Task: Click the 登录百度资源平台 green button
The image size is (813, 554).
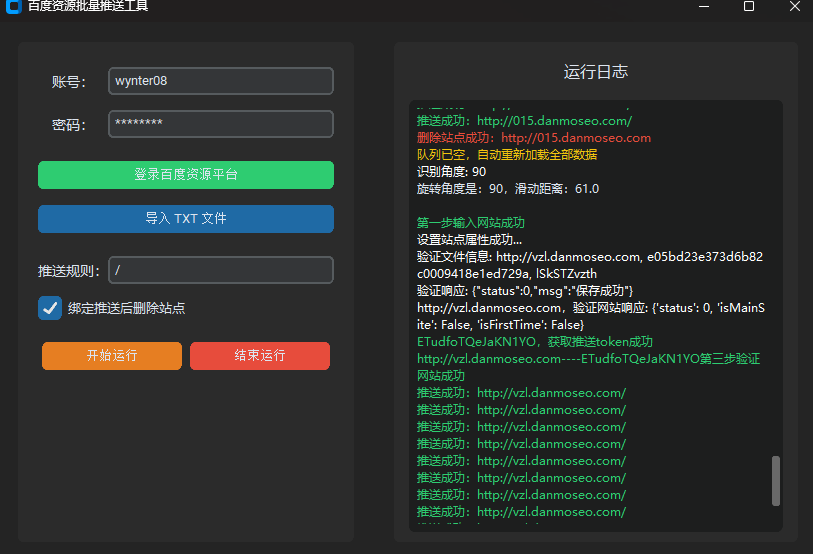Action: (x=186, y=175)
